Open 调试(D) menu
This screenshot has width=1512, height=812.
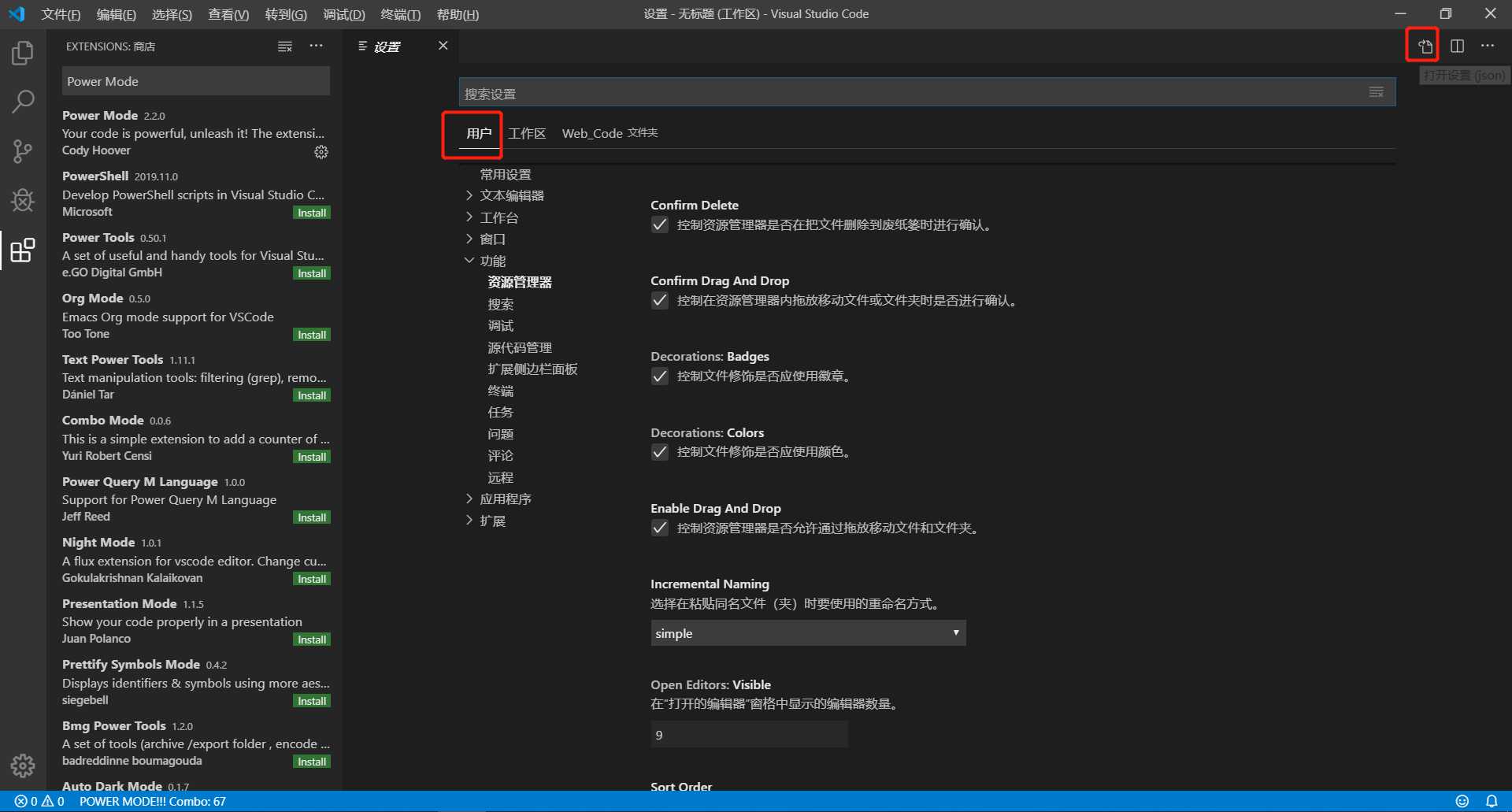point(344,14)
